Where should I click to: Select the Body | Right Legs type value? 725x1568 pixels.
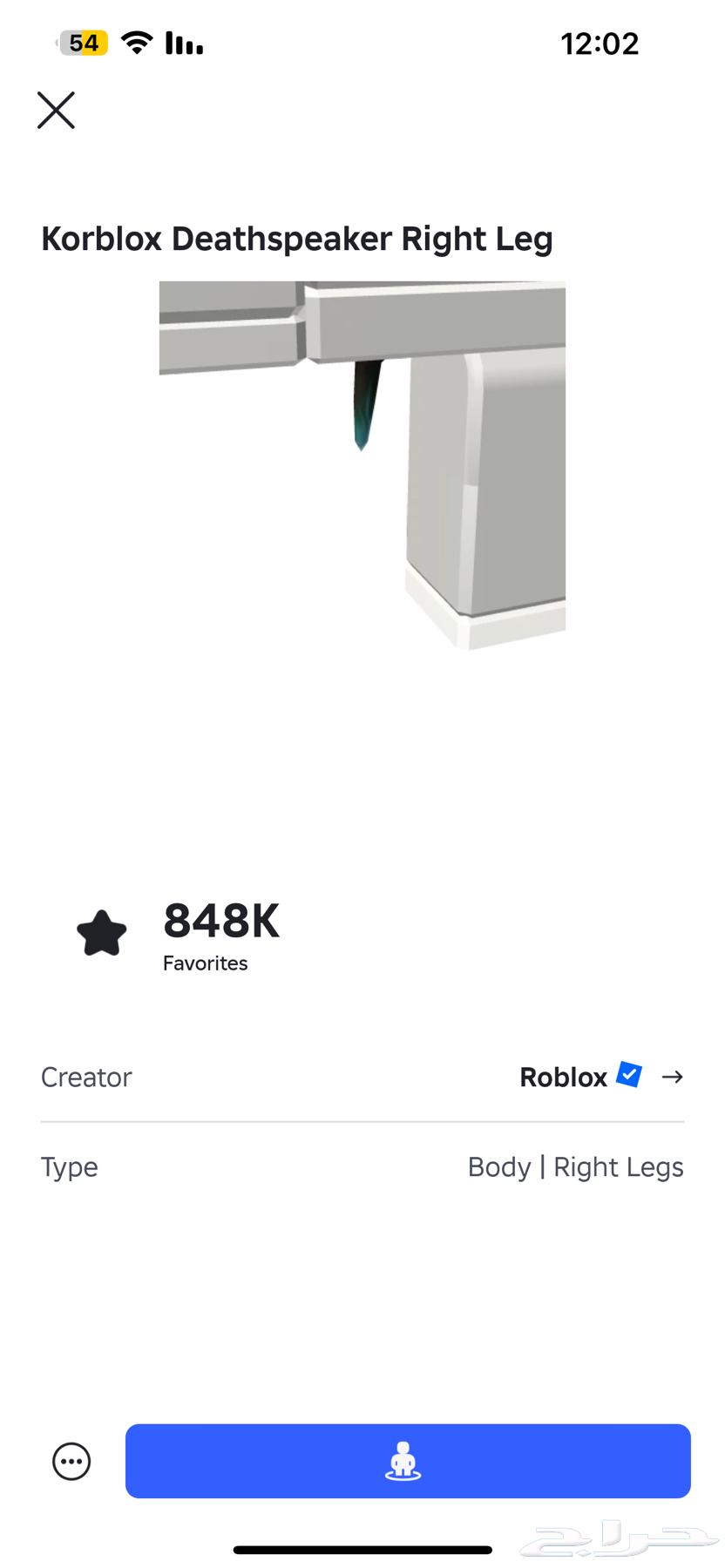pos(575,1167)
